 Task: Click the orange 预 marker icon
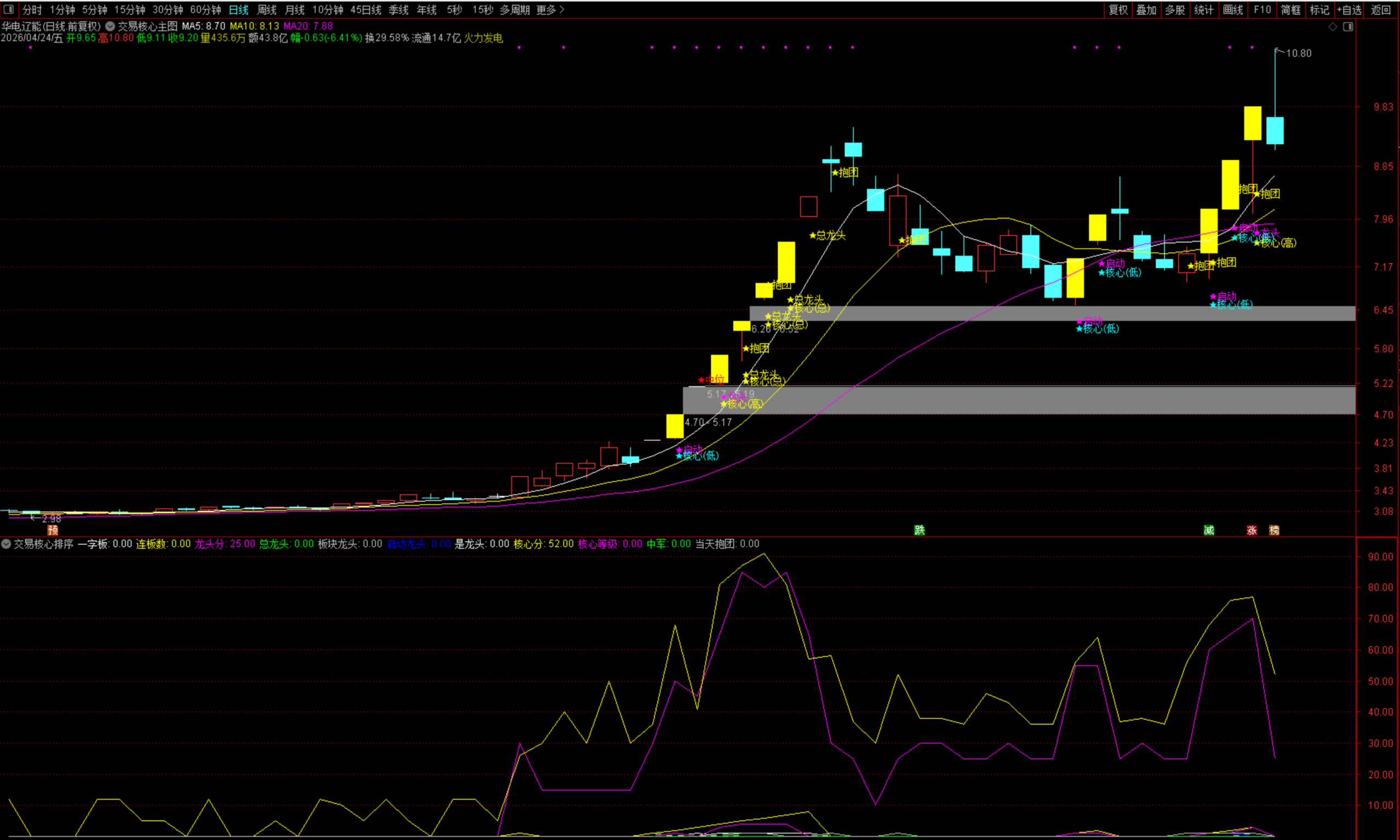52,530
